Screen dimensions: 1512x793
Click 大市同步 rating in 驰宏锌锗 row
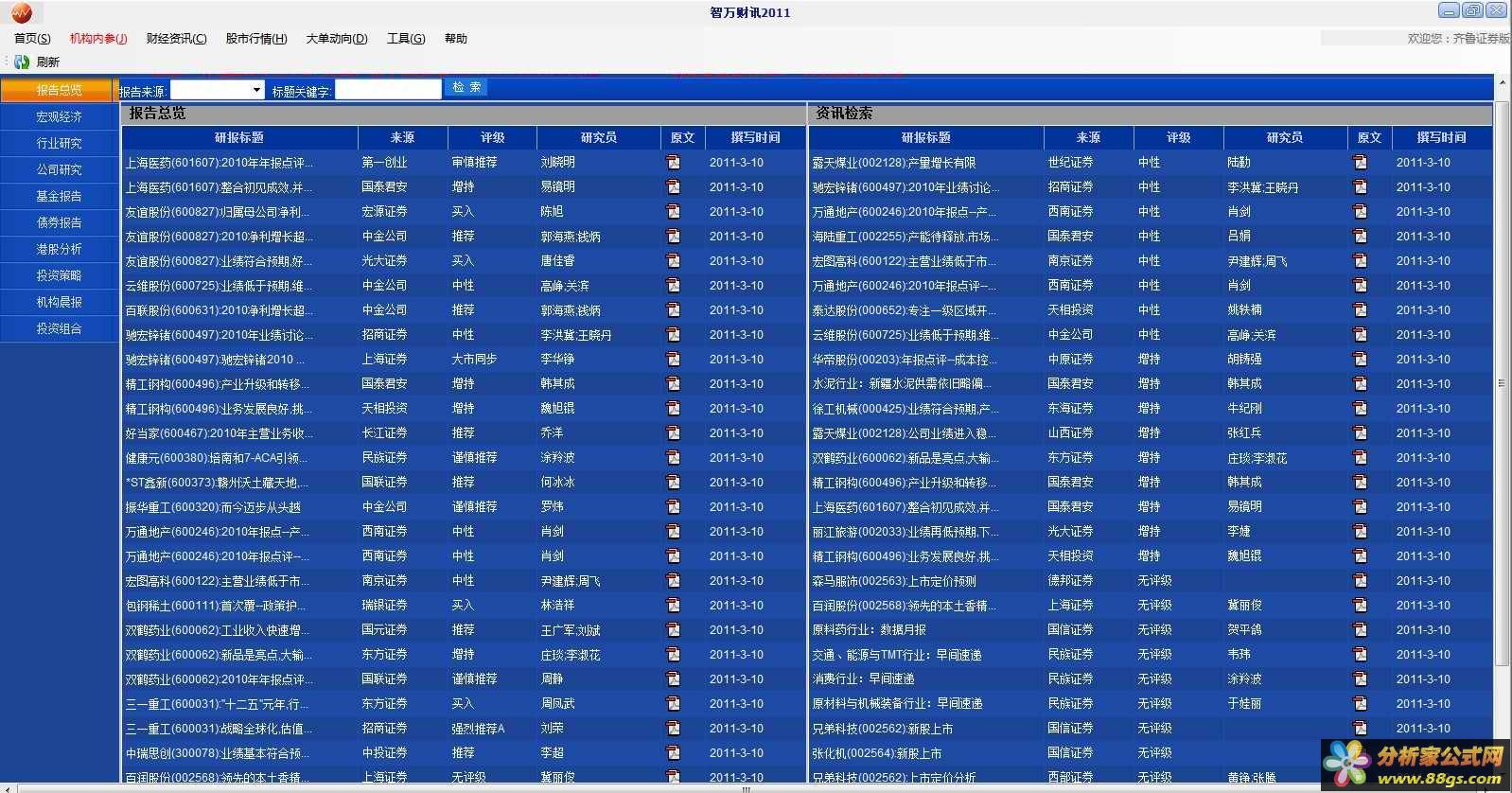[x=474, y=359]
